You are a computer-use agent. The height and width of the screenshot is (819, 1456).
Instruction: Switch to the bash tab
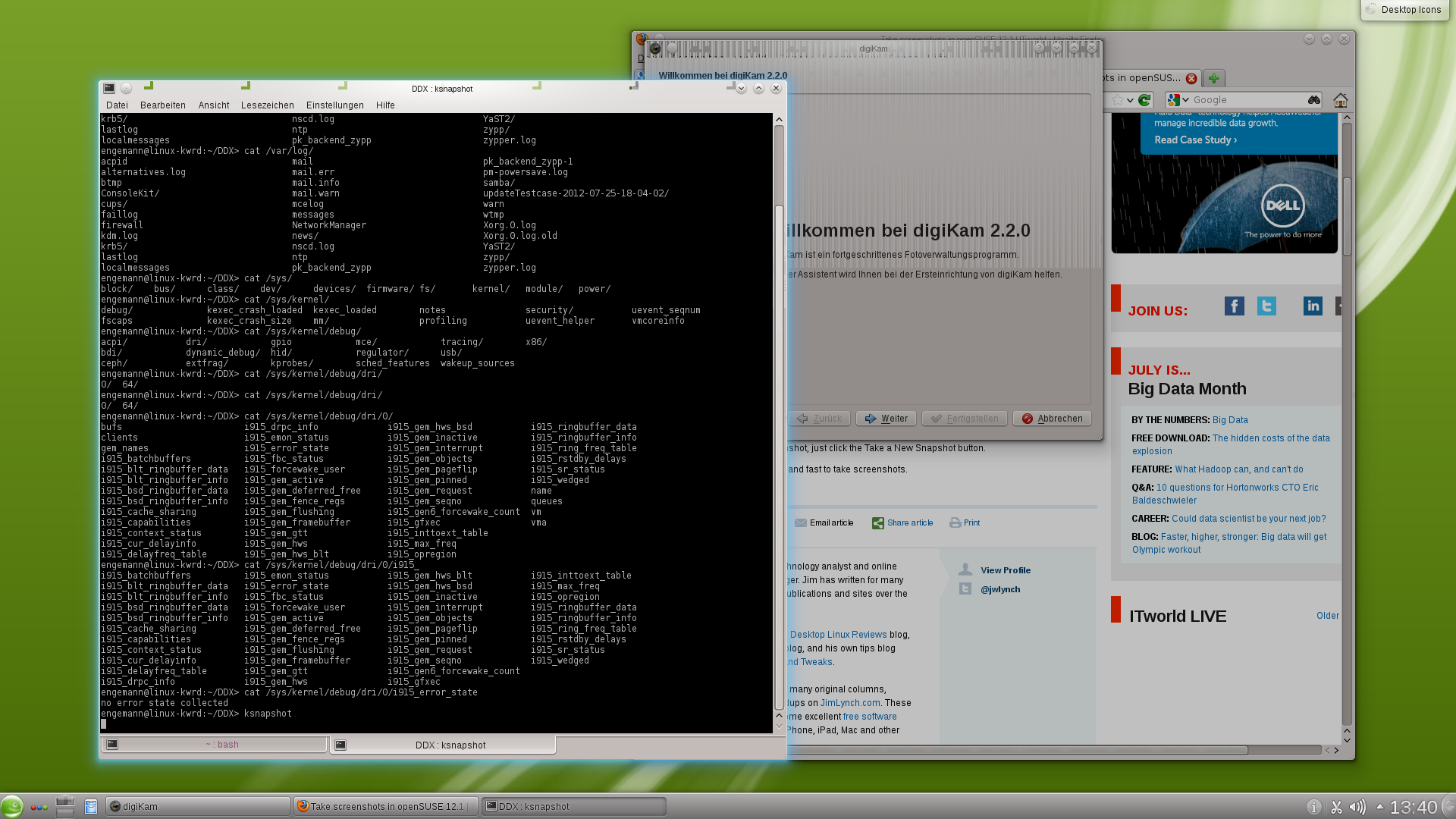tap(221, 745)
